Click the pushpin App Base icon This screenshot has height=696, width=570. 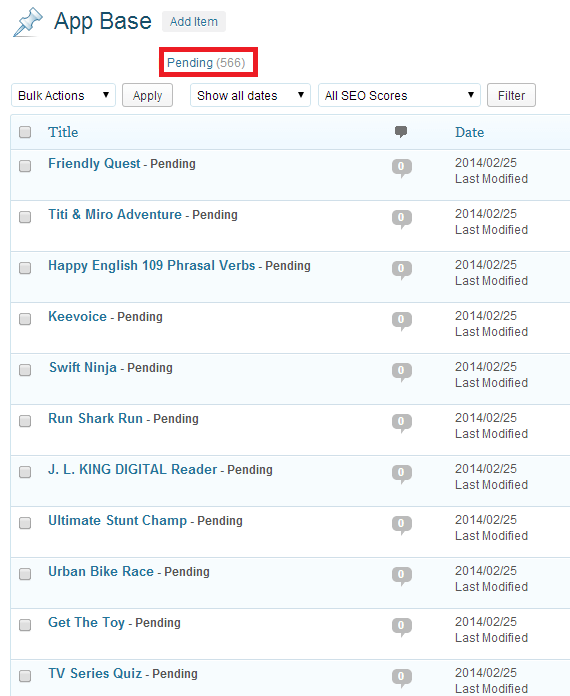(28, 22)
